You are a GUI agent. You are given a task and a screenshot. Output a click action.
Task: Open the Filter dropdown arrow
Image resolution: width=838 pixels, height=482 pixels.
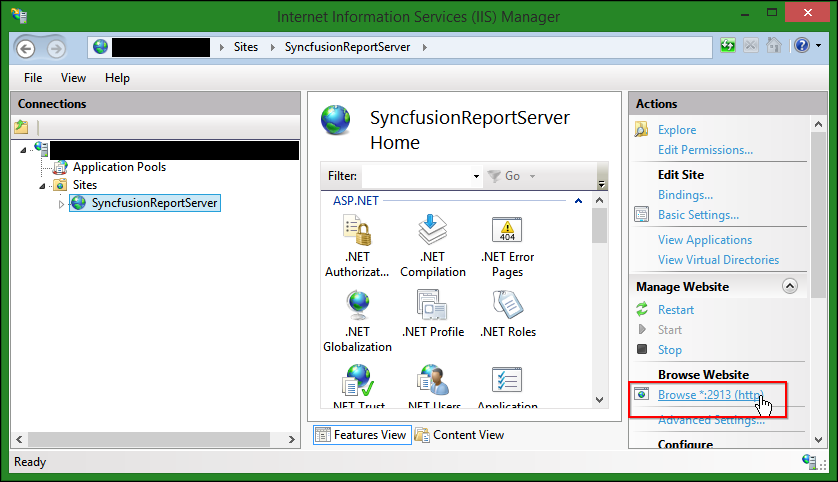point(476,176)
